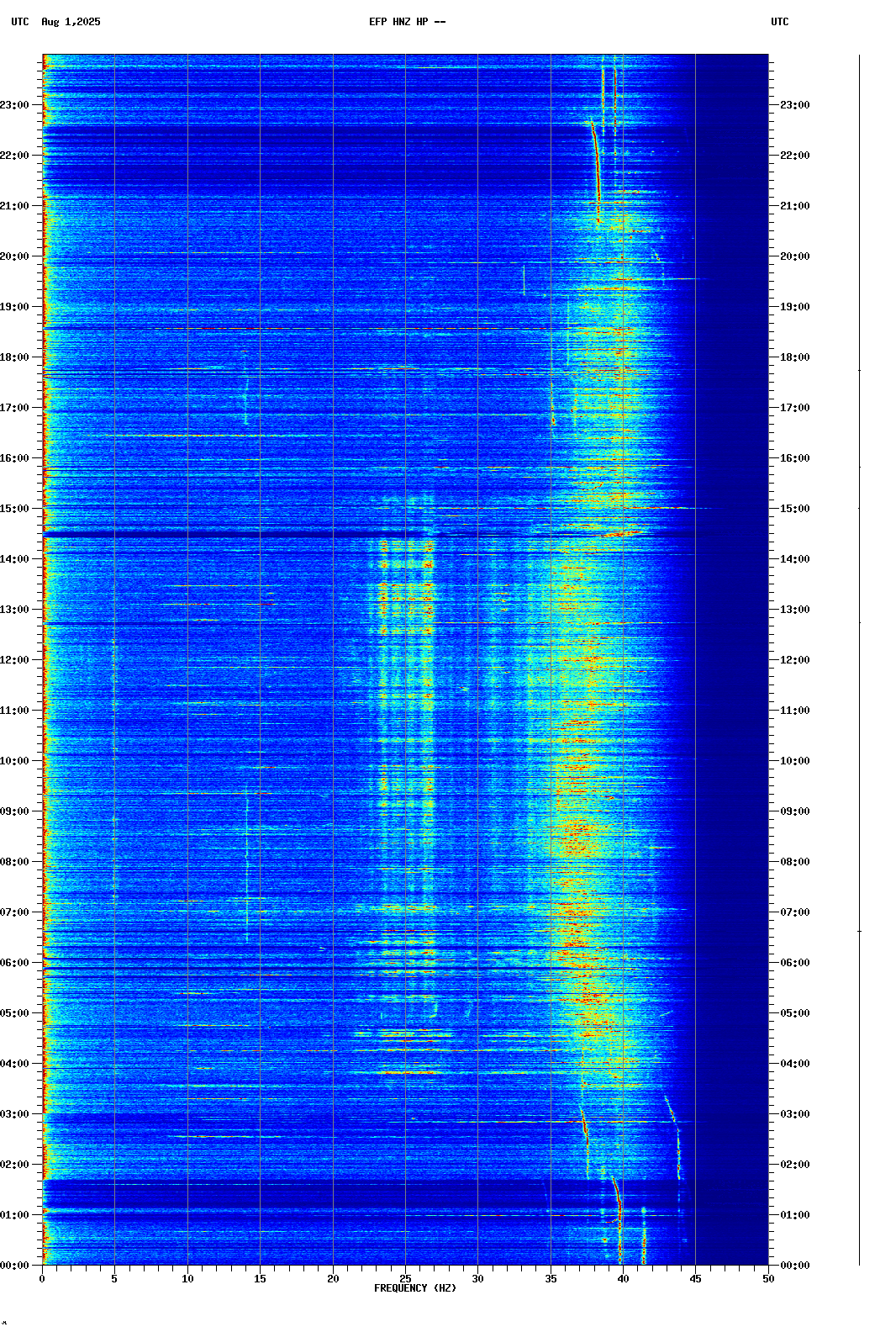Click '15:00' on the left time axis
Screen dimensions: 896x1332
[14, 509]
